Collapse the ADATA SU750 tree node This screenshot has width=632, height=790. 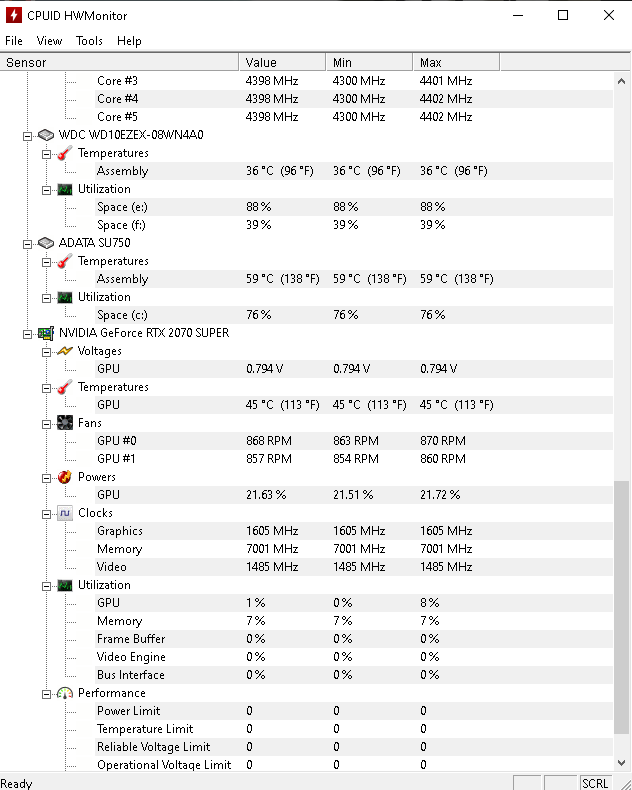click(x=28, y=243)
